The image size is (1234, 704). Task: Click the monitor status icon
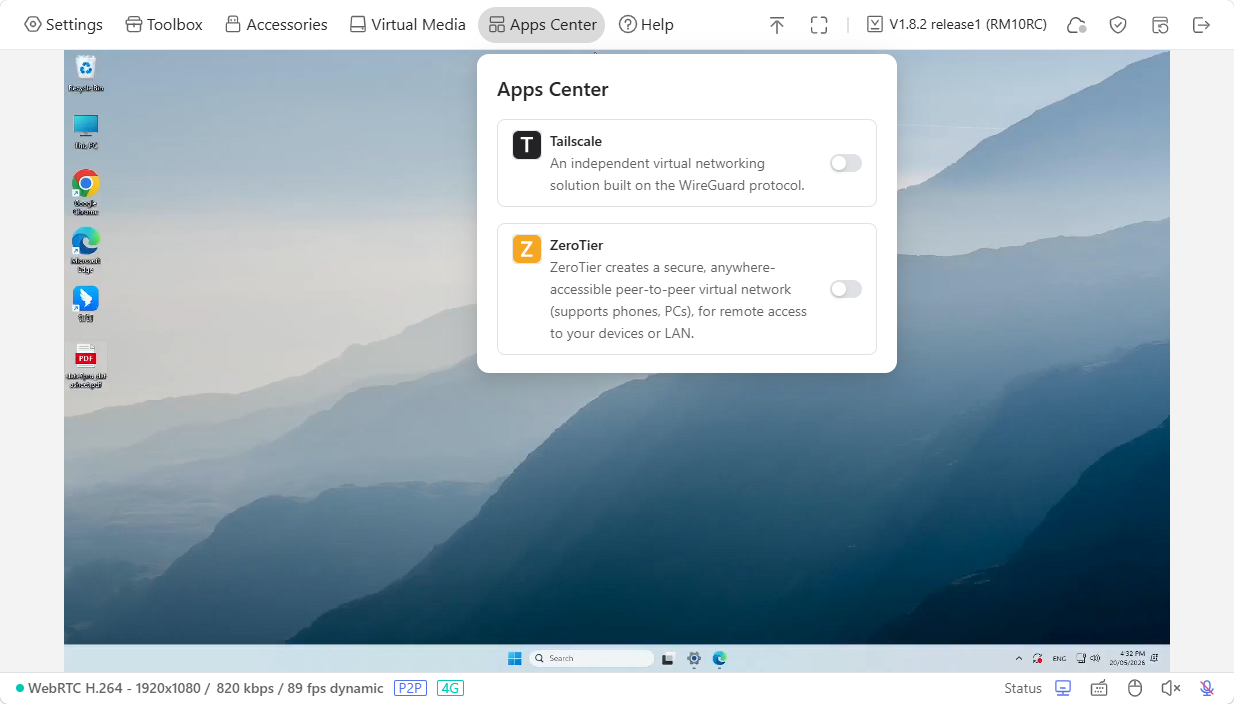tap(1063, 688)
